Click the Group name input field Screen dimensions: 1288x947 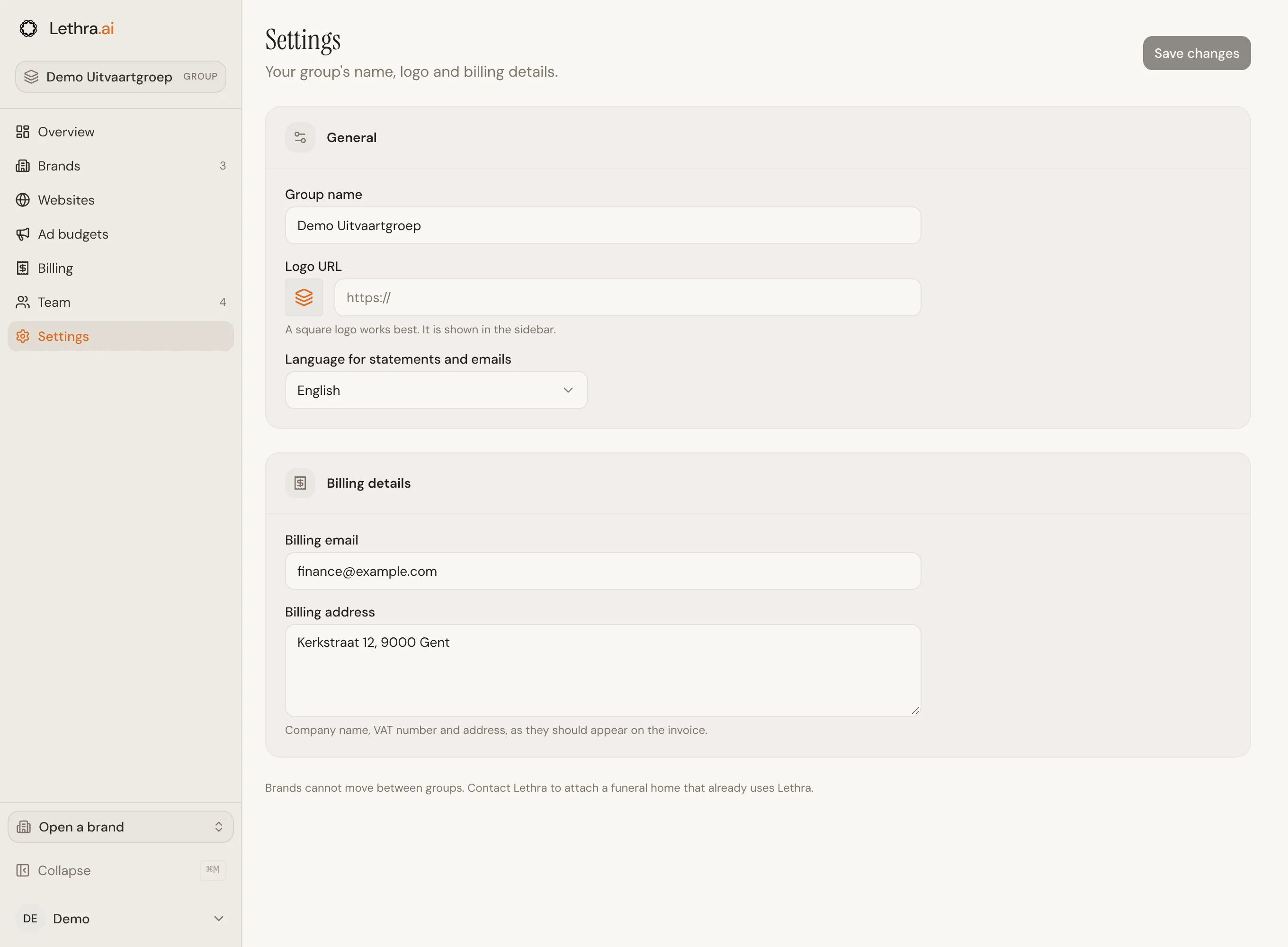point(603,226)
